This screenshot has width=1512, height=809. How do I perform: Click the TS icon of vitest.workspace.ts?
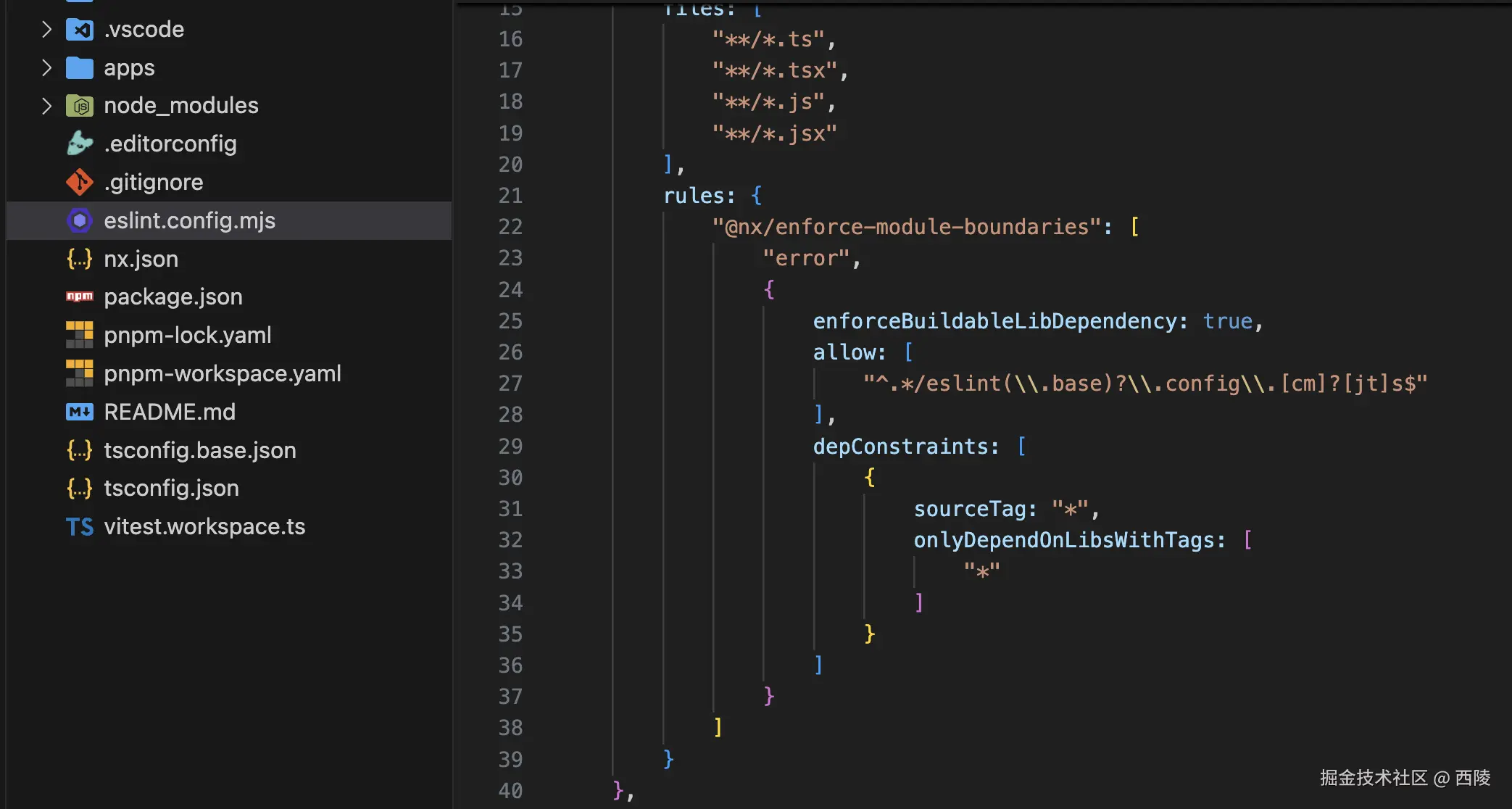point(80,527)
